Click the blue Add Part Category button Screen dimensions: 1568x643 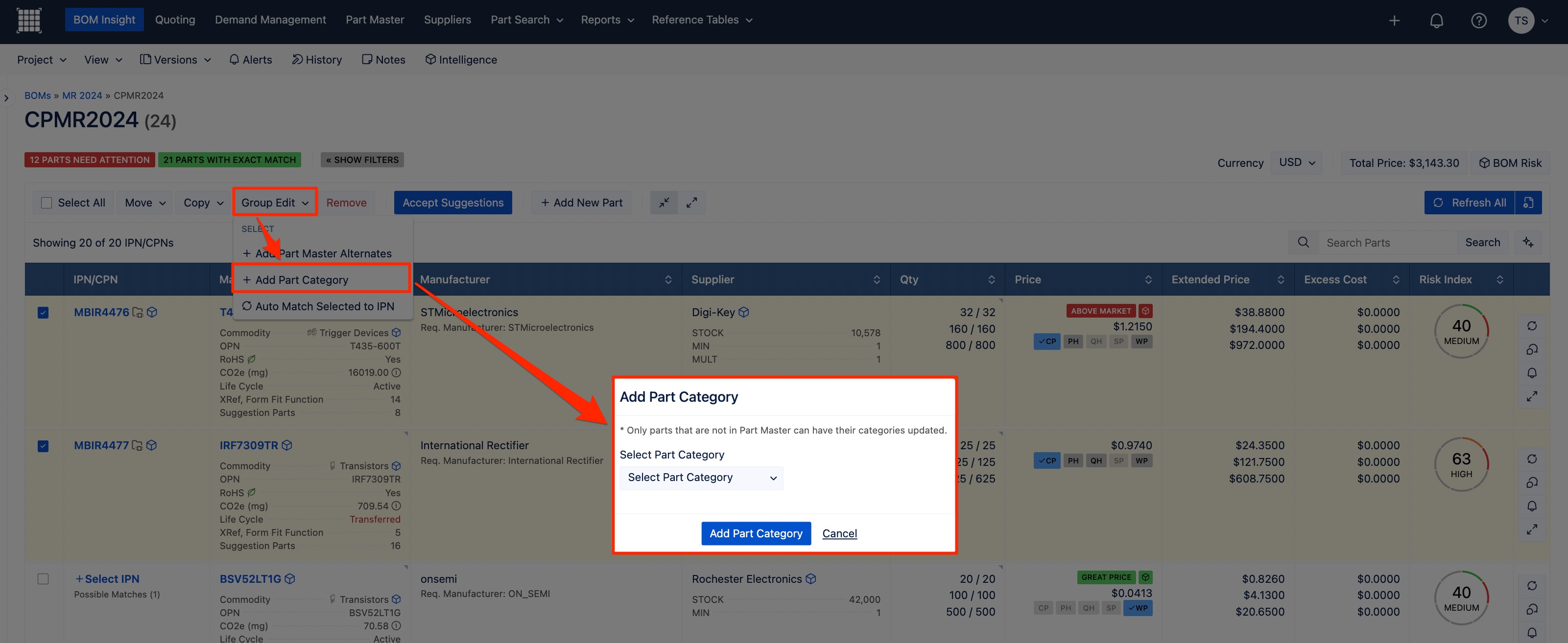point(756,533)
